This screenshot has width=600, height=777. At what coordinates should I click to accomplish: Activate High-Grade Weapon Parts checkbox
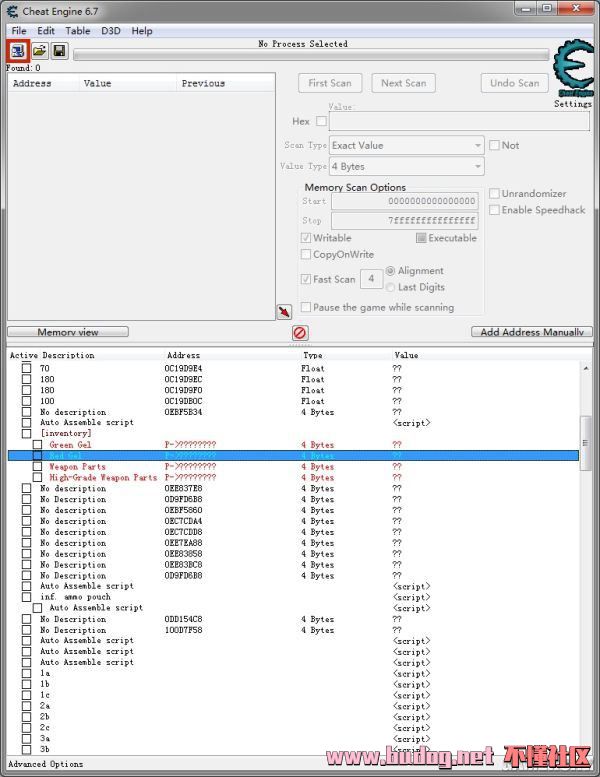(38, 477)
